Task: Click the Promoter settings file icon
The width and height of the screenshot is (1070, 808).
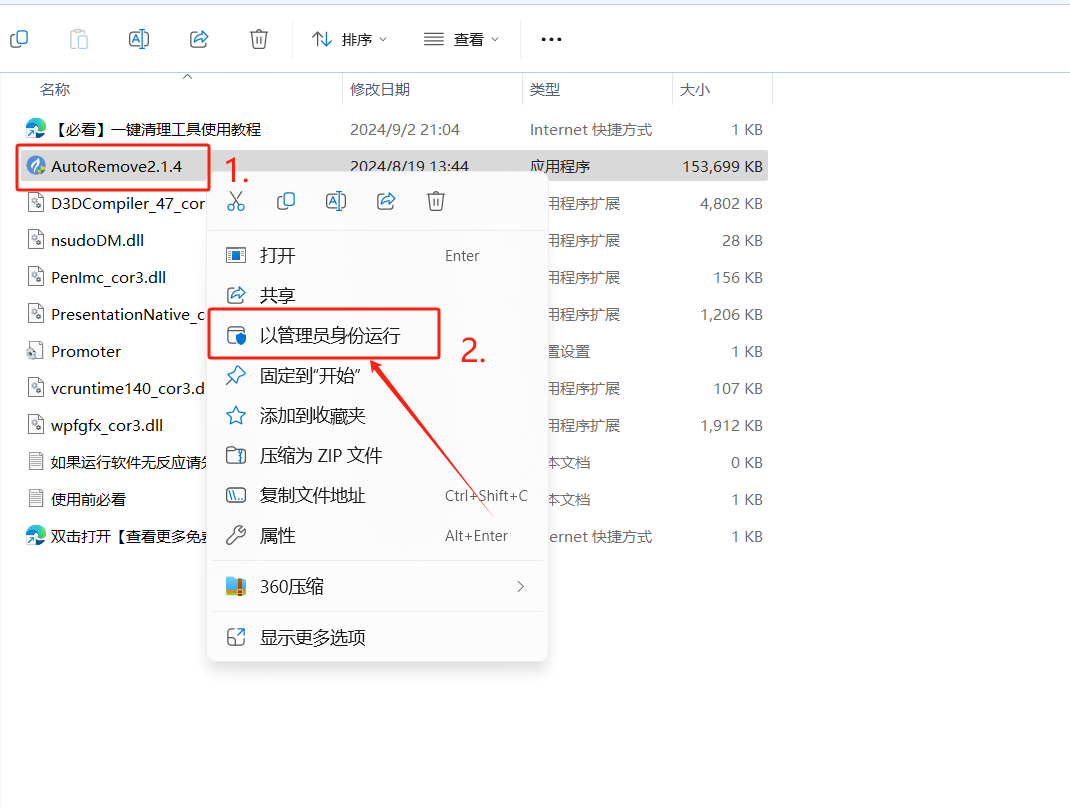Action: click(x=35, y=351)
